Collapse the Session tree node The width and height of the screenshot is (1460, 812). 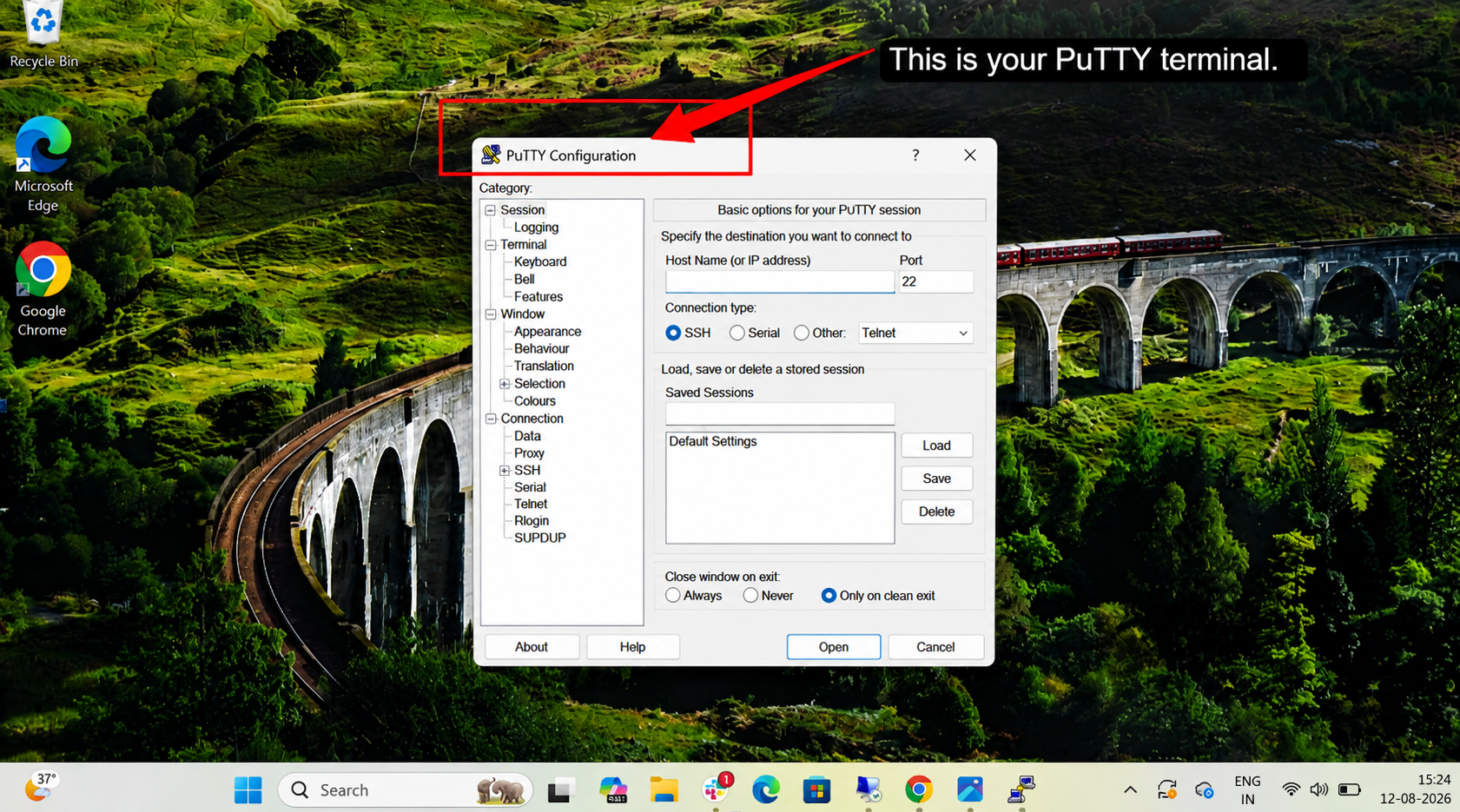[491, 210]
